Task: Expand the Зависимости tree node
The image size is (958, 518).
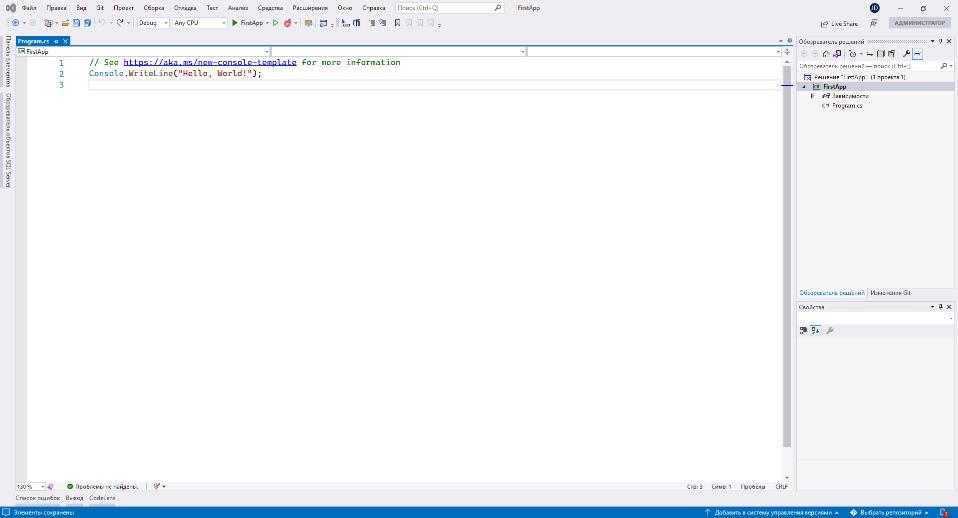Action: [813, 96]
